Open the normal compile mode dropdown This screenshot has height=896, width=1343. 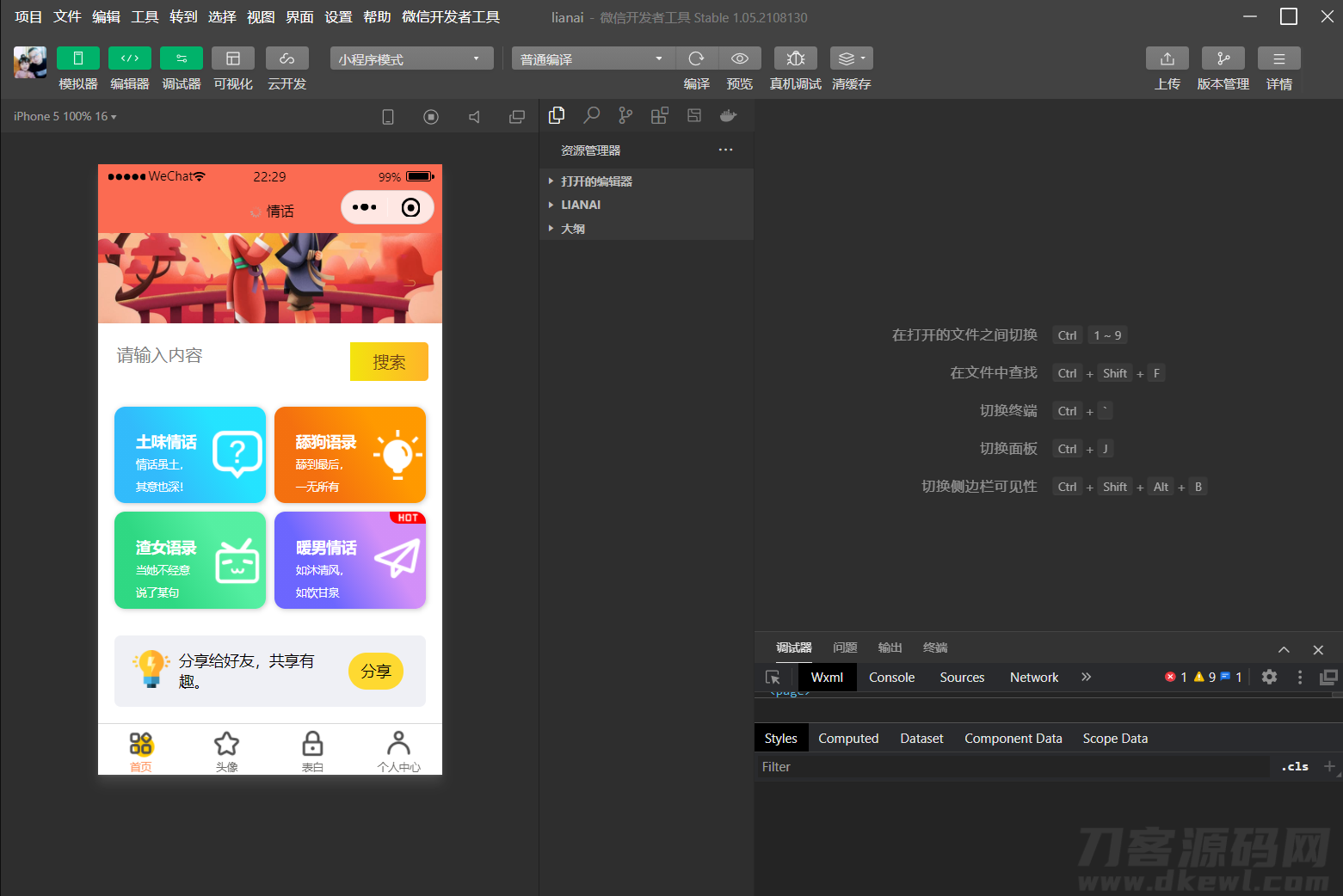point(592,58)
